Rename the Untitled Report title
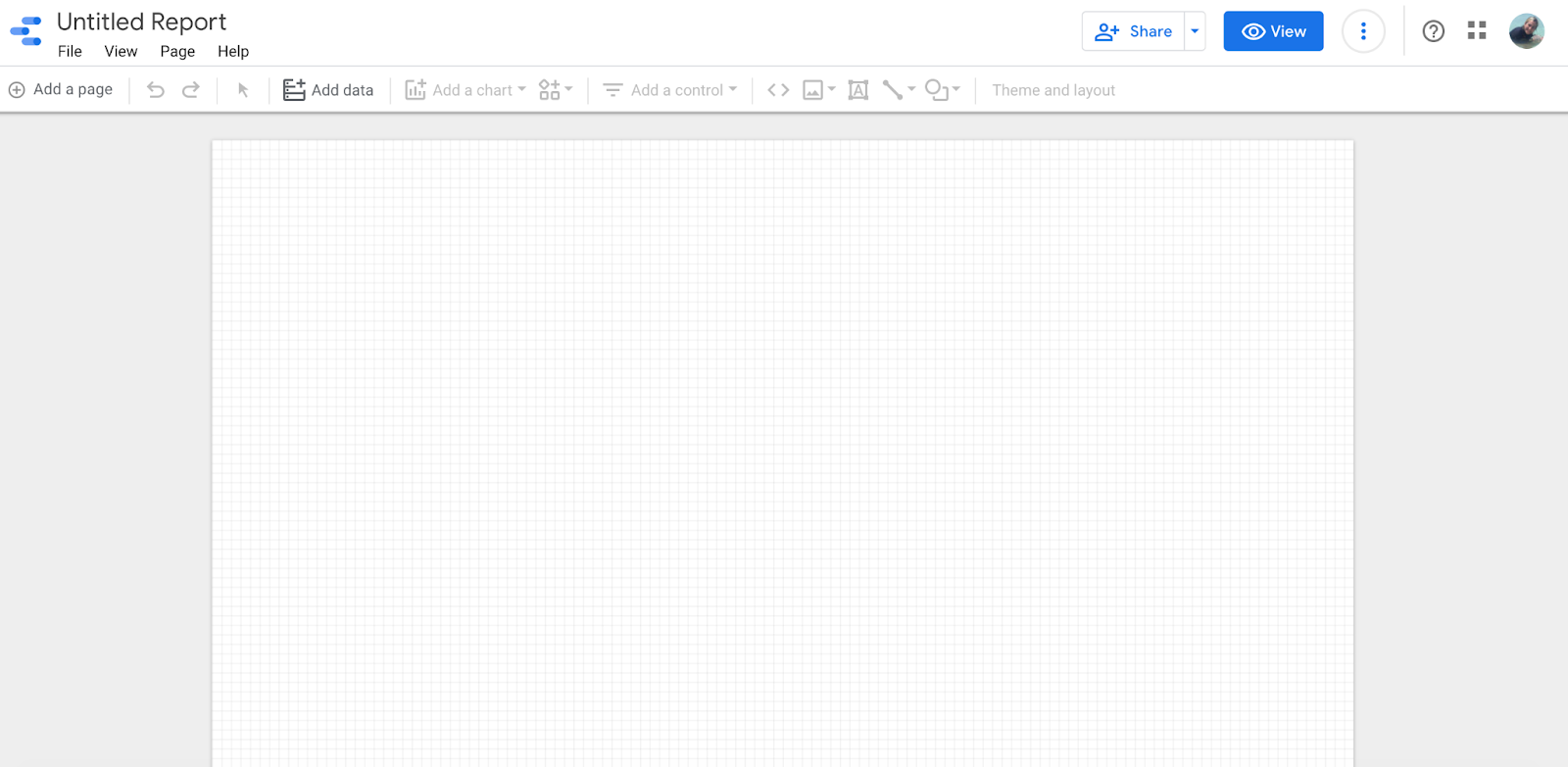The width and height of the screenshot is (1568, 767). point(141,22)
